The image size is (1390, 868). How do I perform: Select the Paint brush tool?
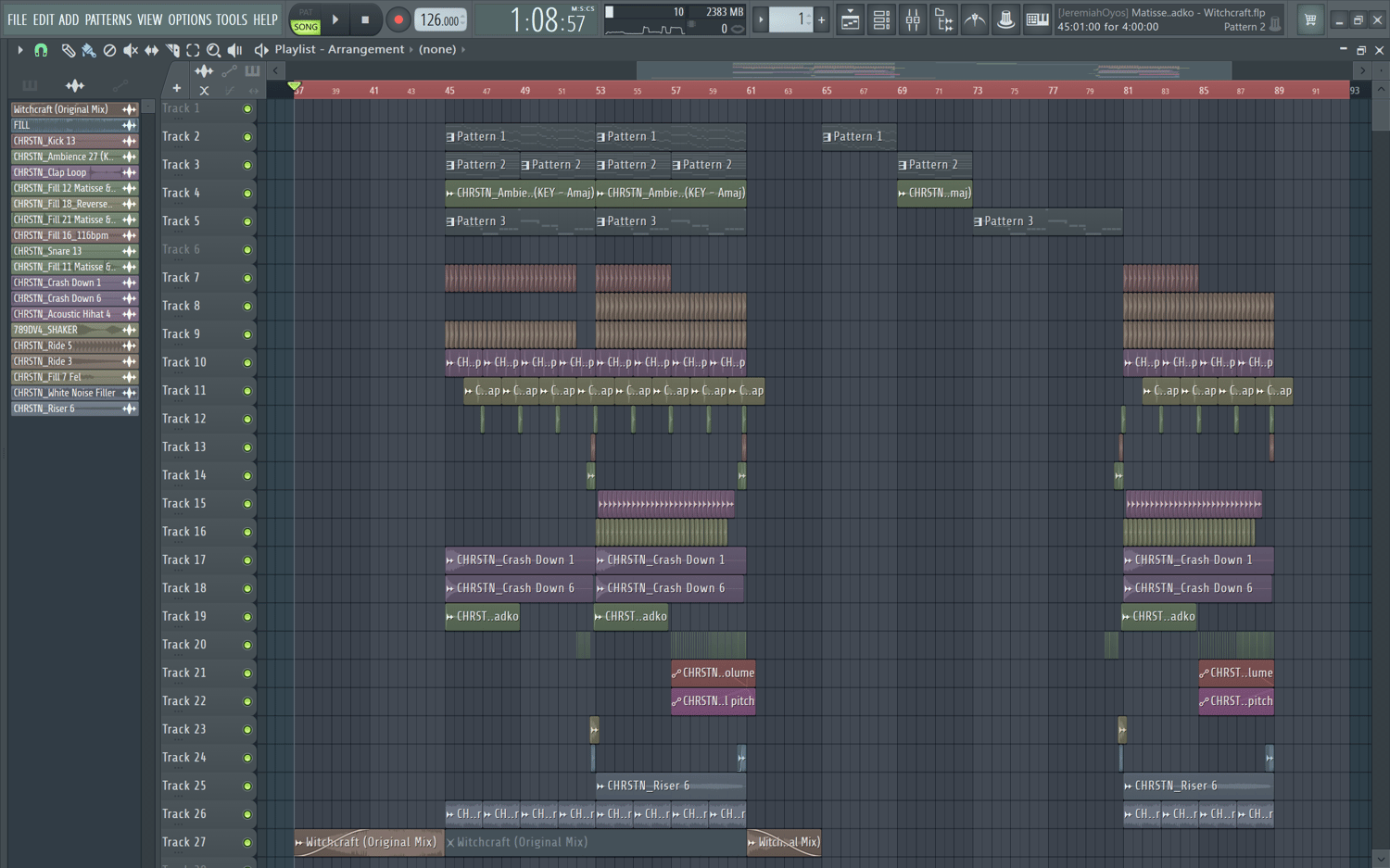89,50
